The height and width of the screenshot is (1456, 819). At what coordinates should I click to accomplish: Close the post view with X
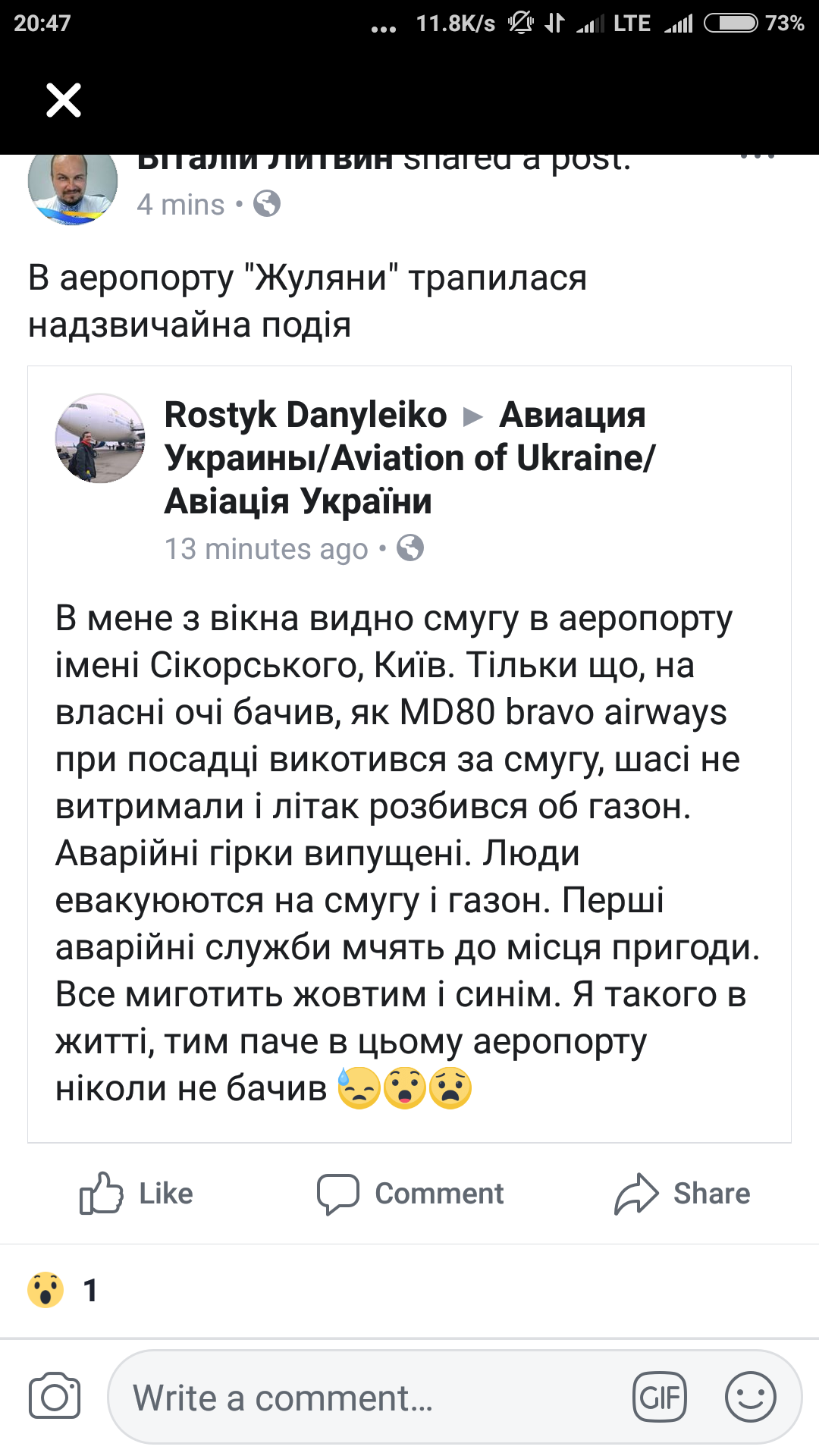[64, 100]
